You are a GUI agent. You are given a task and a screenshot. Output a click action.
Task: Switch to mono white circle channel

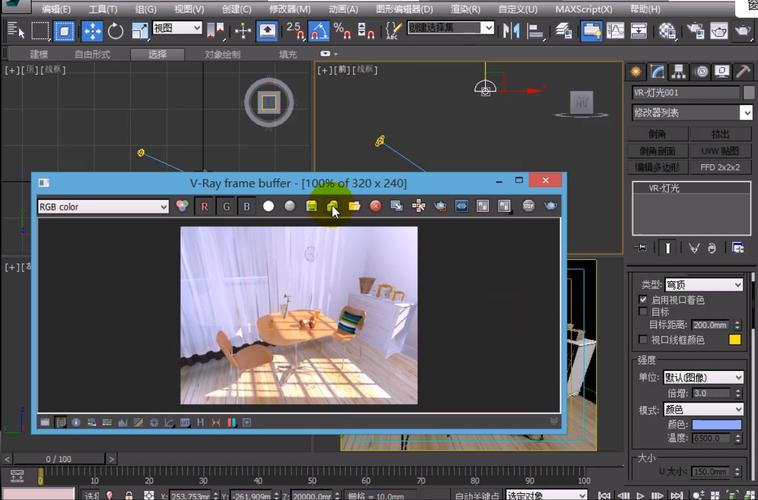[268, 206]
